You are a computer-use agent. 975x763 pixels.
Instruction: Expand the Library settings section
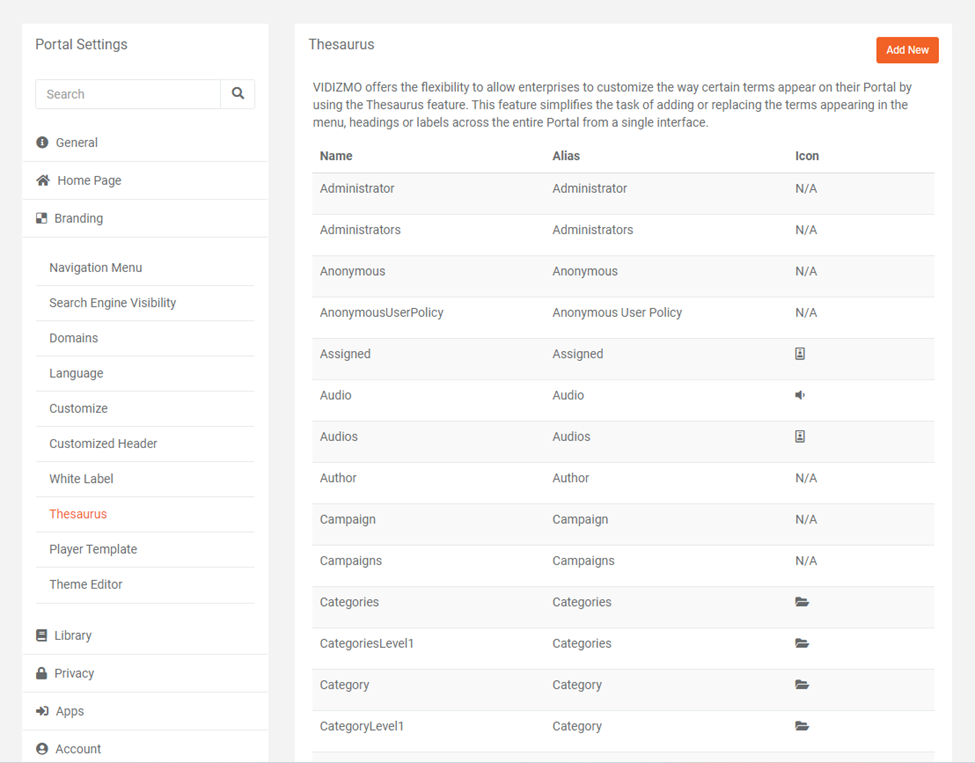(x=73, y=636)
